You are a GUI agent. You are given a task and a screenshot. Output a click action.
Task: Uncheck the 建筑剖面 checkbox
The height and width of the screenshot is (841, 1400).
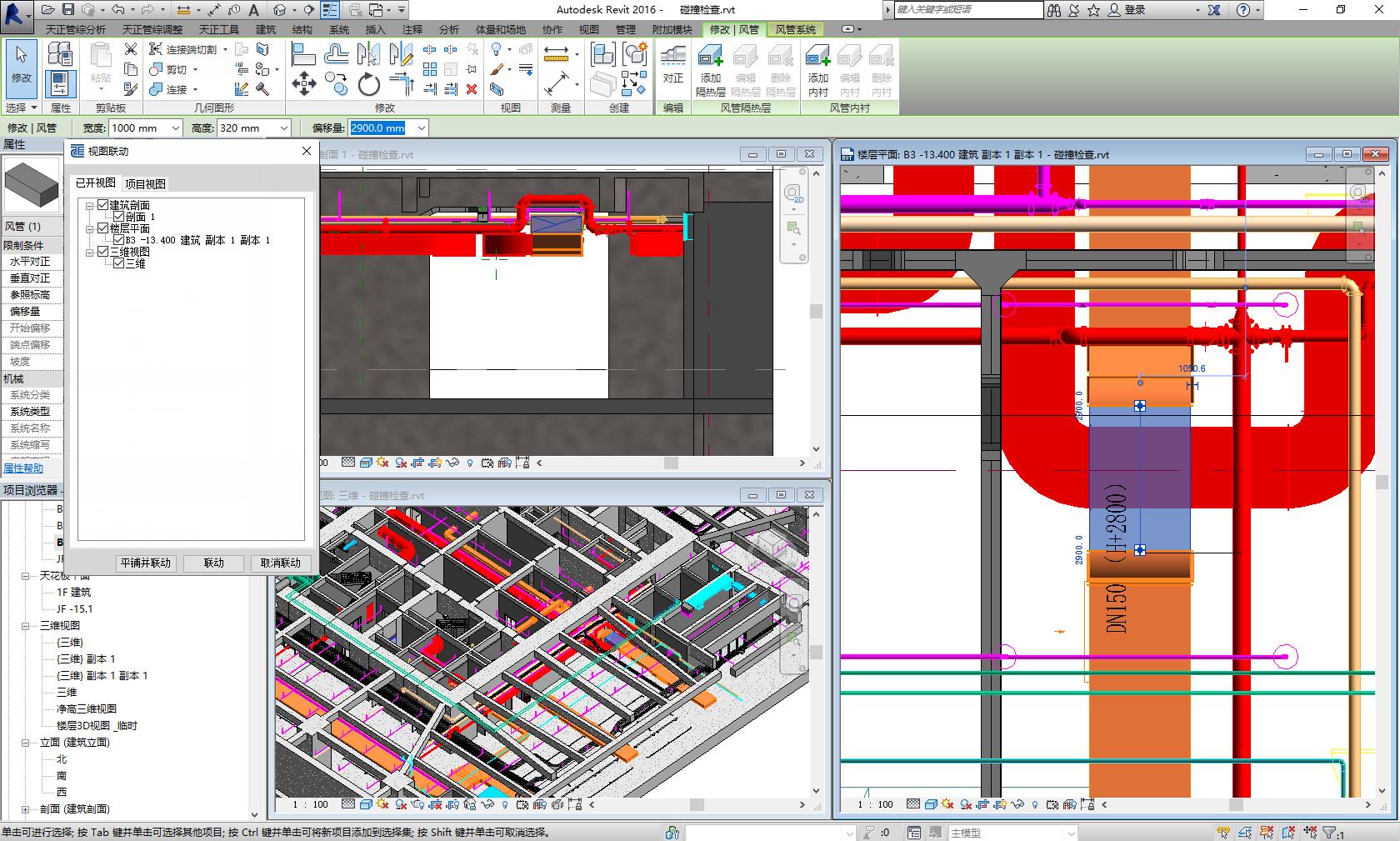click(103, 205)
